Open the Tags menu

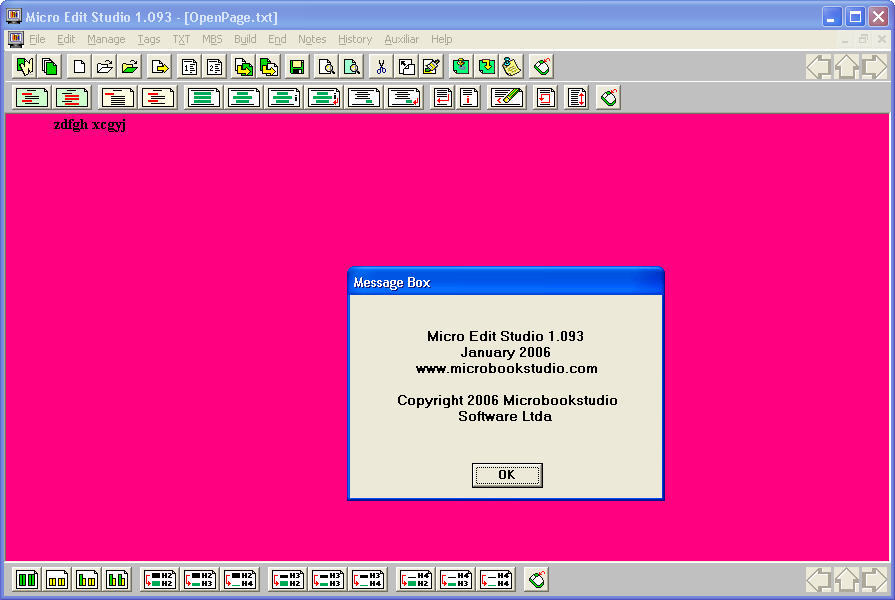pyautogui.click(x=148, y=39)
